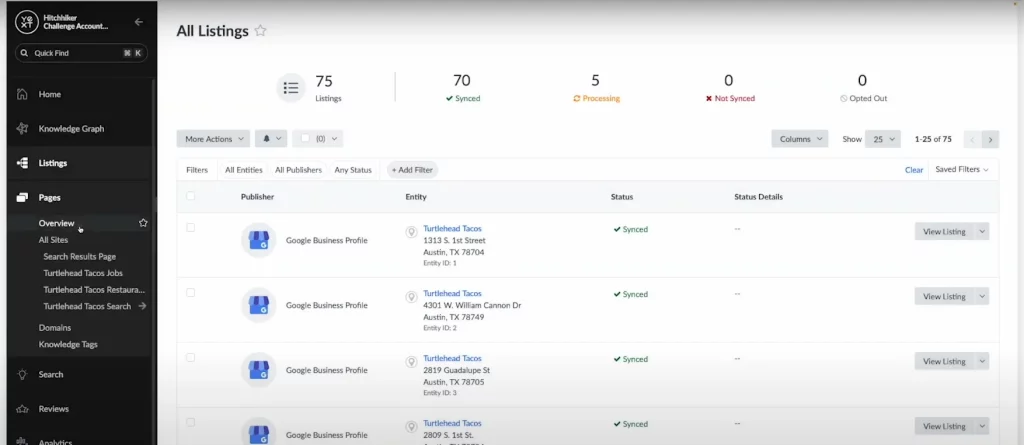Click the listings summary list icon
Viewport: 1024px width, 445px height.
(x=291, y=88)
